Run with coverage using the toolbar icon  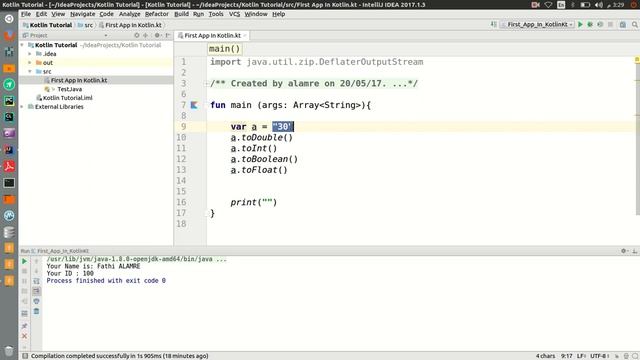click(600, 24)
